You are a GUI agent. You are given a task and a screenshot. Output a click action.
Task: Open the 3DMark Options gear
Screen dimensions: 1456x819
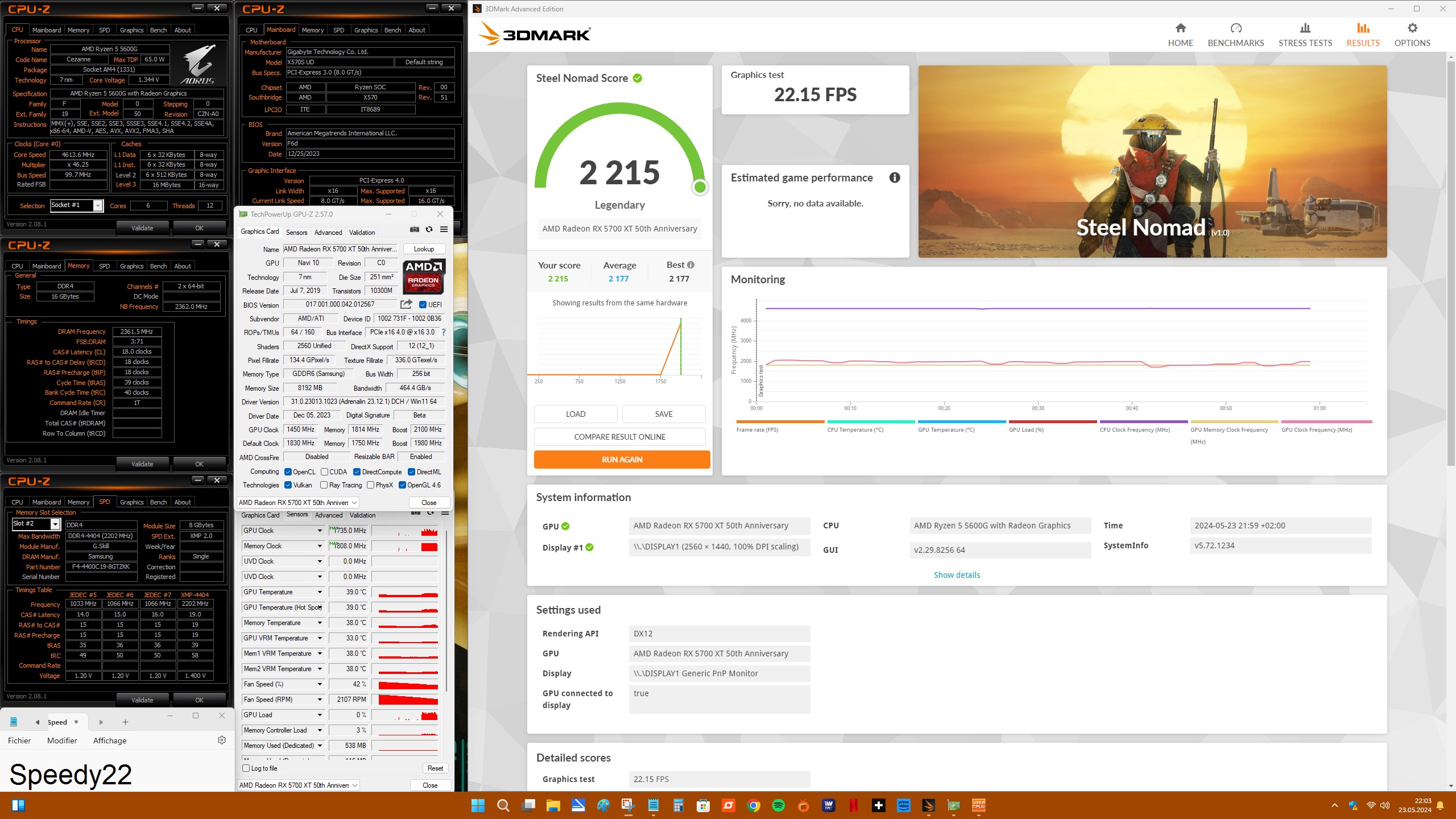pyautogui.click(x=1412, y=35)
